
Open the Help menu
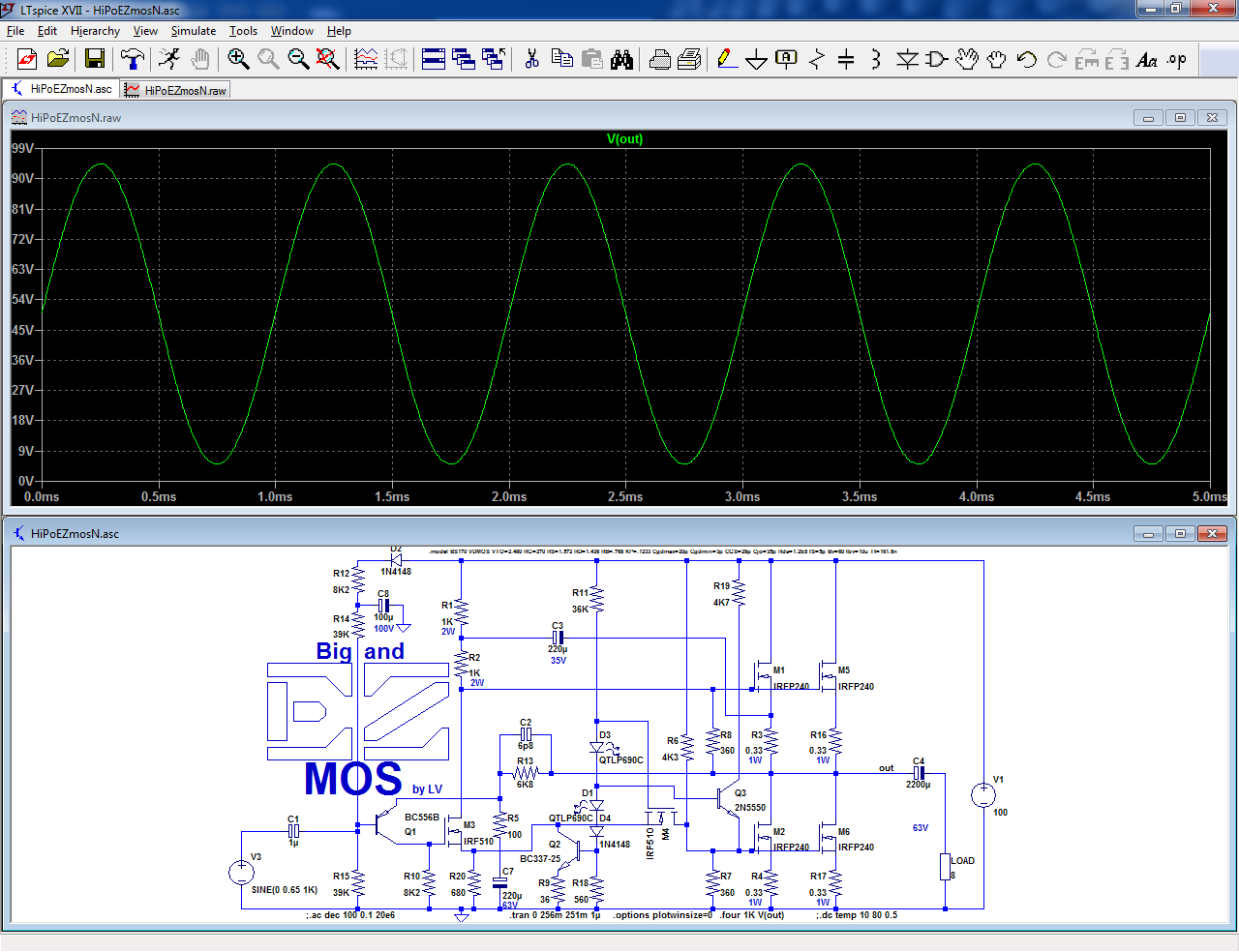pyautogui.click(x=339, y=31)
